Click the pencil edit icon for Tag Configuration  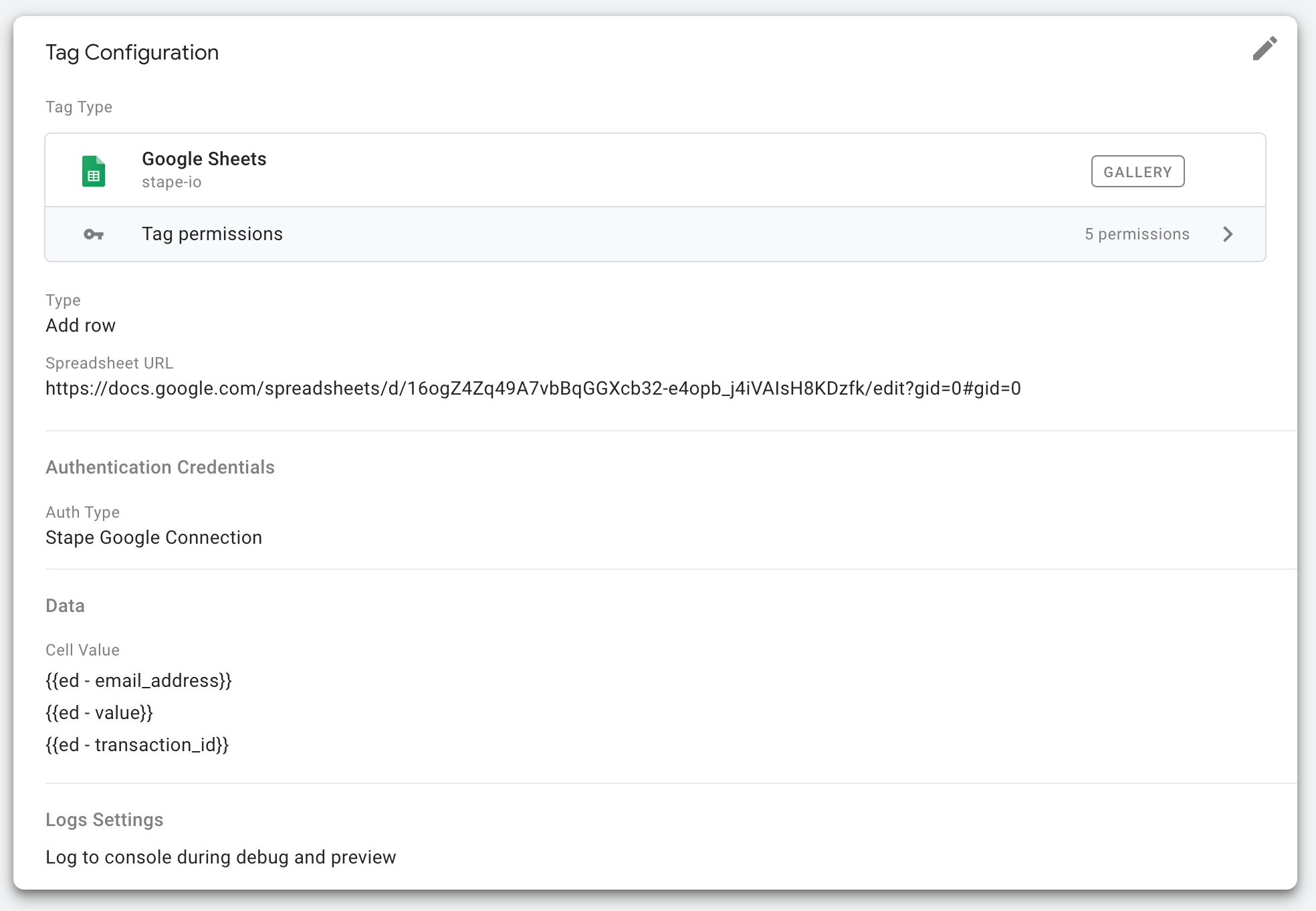tap(1265, 49)
